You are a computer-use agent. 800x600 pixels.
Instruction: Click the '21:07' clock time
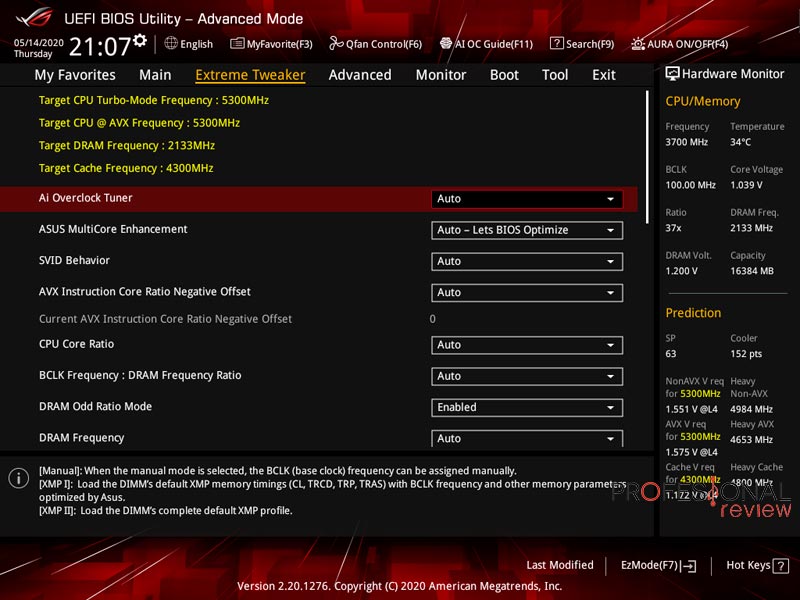100,46
